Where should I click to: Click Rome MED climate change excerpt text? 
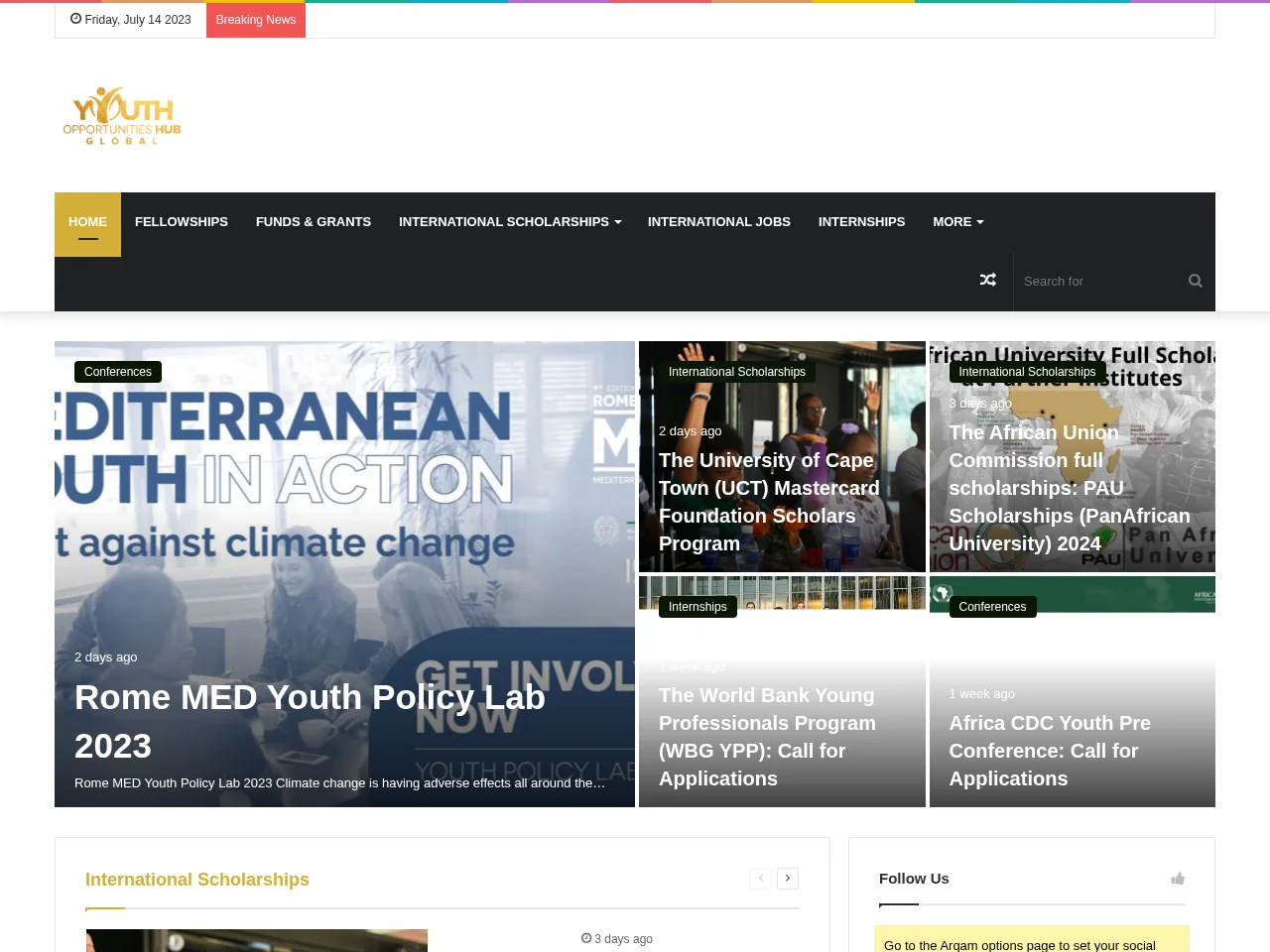point(339,783)
